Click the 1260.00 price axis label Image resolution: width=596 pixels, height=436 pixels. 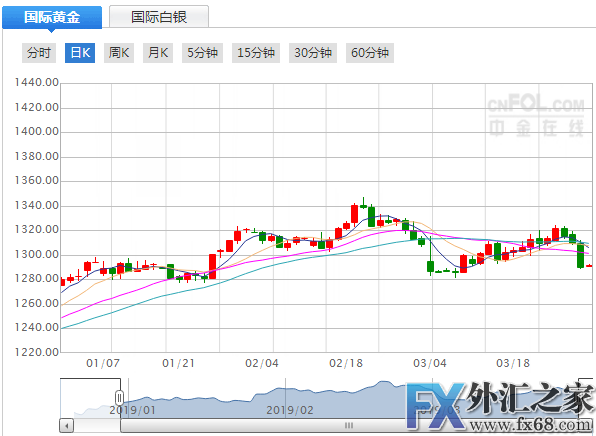pos(36,303)
